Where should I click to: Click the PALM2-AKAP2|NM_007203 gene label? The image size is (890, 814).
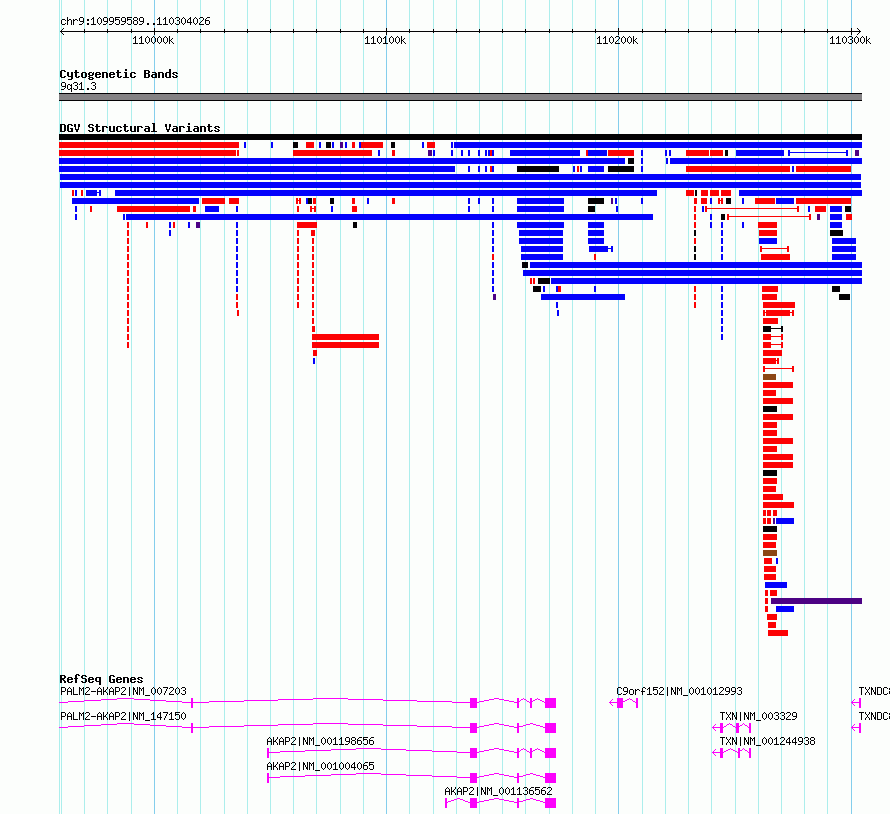click(x=123, y=691)
